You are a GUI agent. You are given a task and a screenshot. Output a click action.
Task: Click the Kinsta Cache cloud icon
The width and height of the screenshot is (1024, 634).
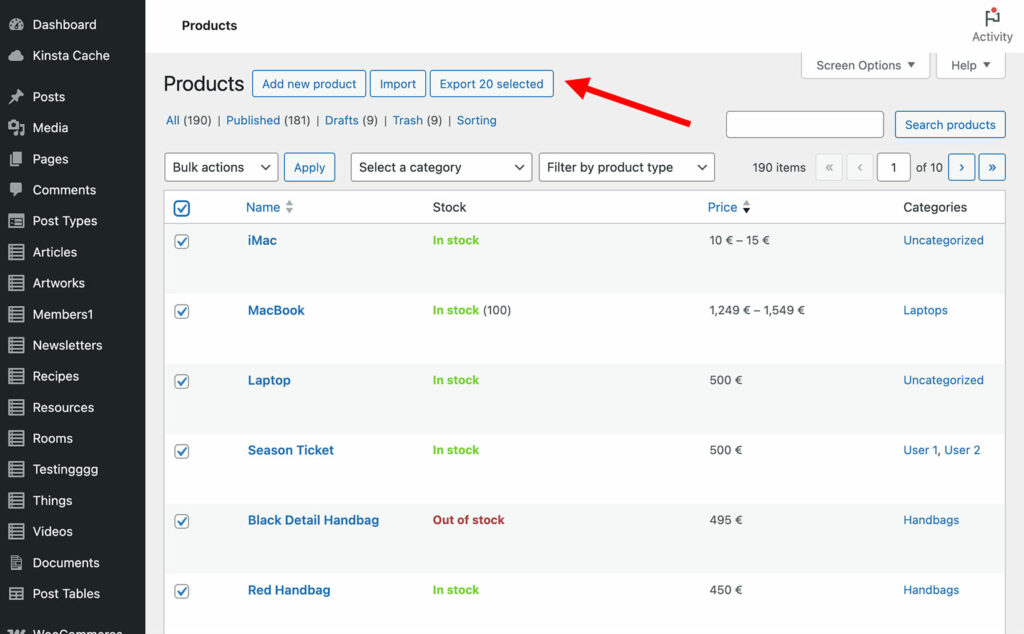tap(16, 55)
